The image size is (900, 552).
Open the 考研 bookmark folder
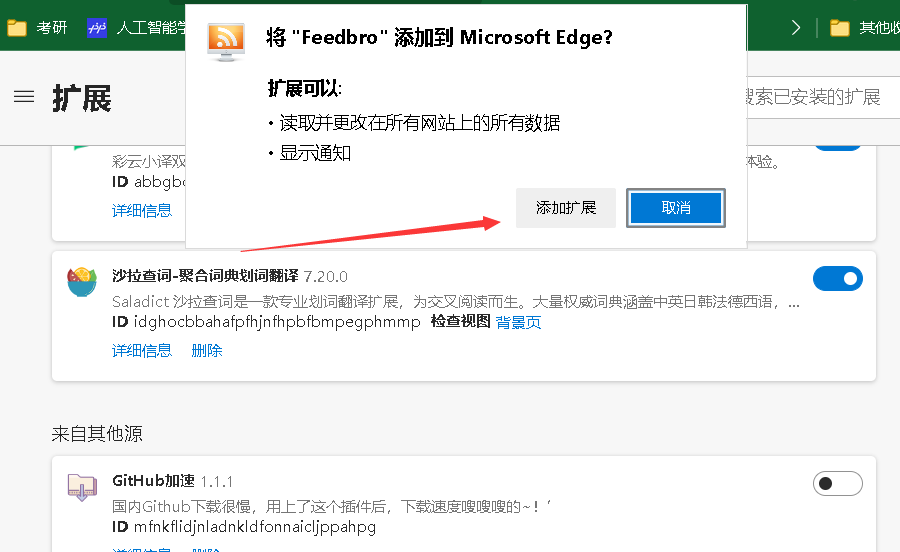pos(37,28)
